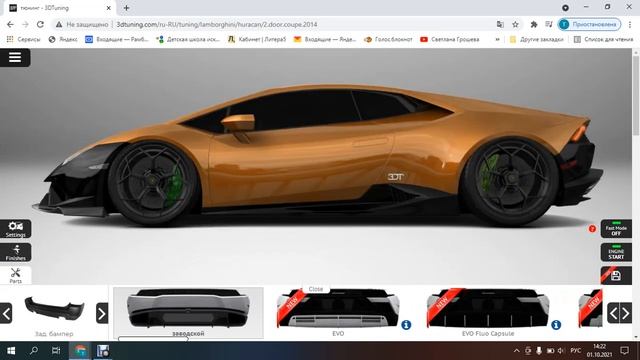This screenshot has height=360, width=640.
Task: Open the Сервисы apps bookmark
Action: (23, 40)
